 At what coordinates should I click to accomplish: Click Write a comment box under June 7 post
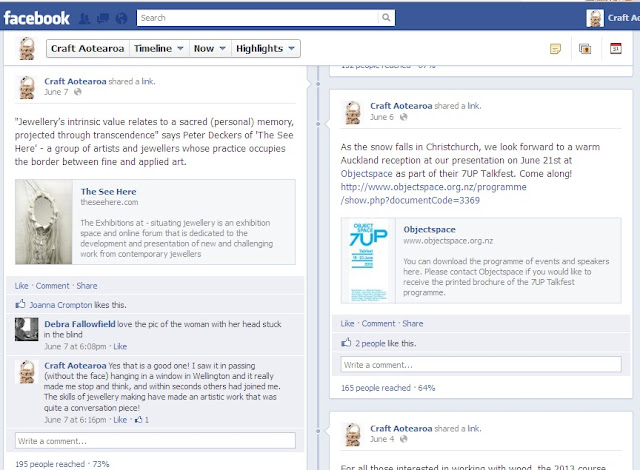[155, 441]
